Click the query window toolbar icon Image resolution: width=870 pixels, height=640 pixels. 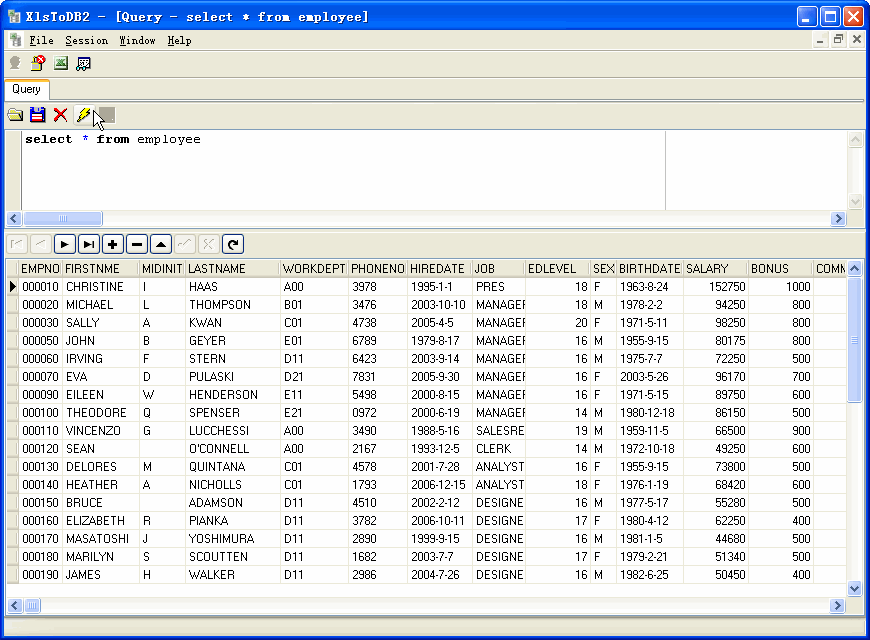[x=83, y=63]
